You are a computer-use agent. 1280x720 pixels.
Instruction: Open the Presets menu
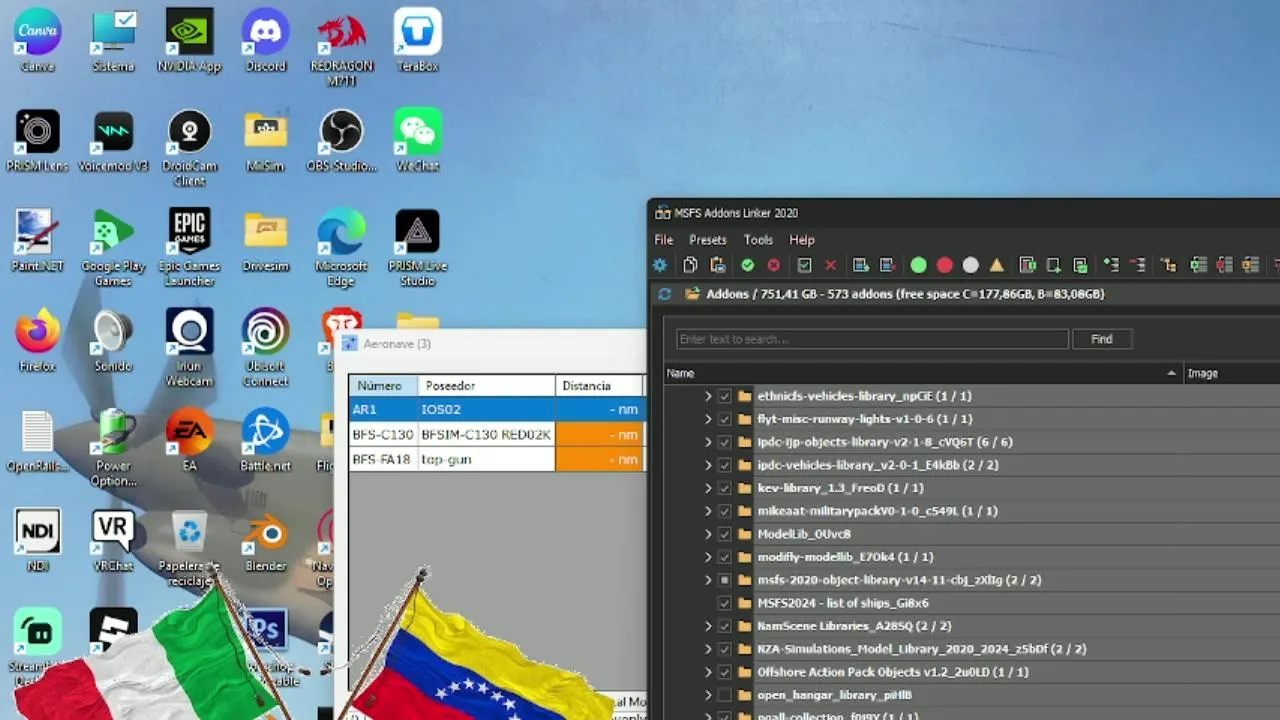[707, 240]
